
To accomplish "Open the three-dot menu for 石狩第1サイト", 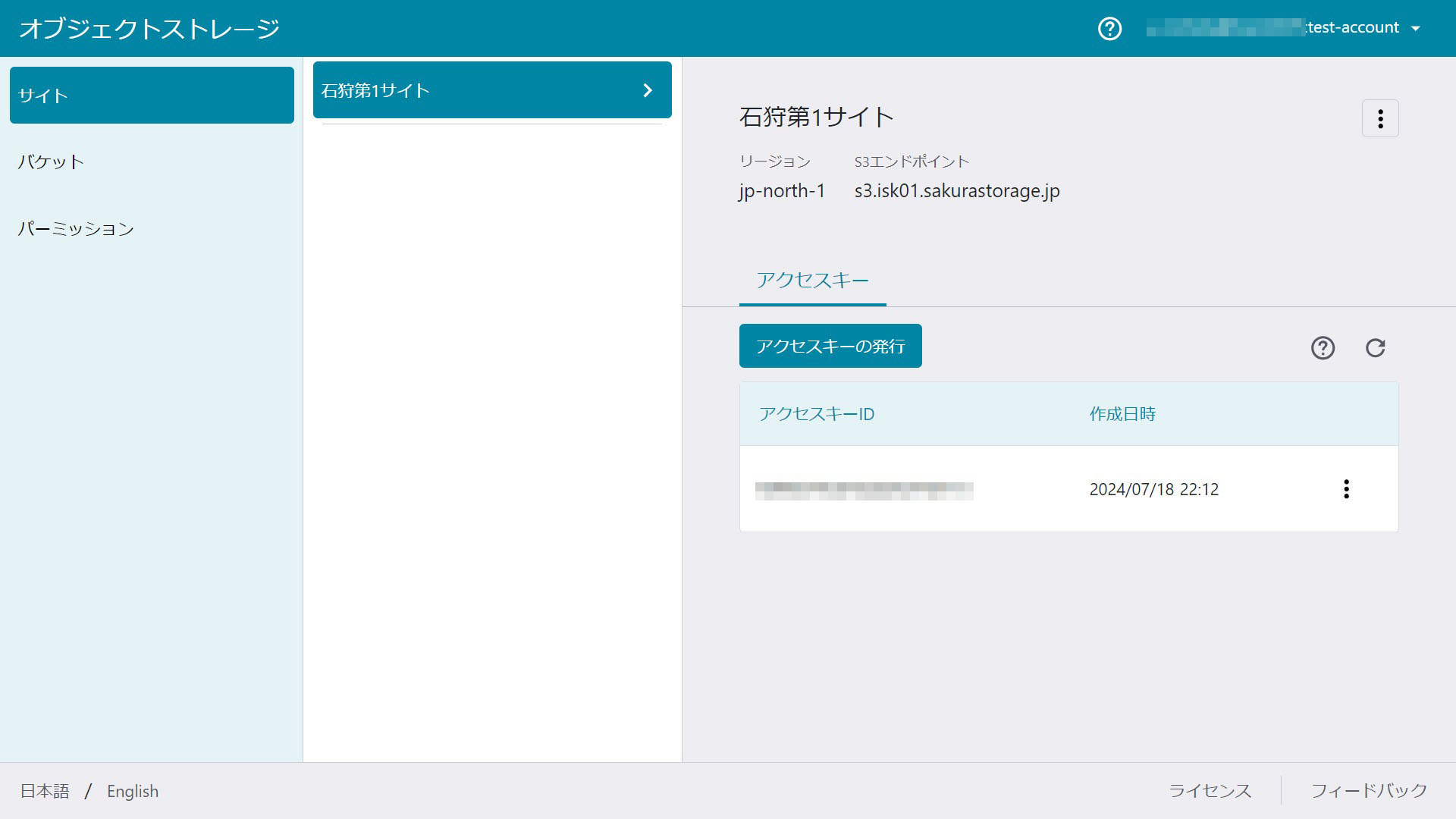I will 1380,118.
